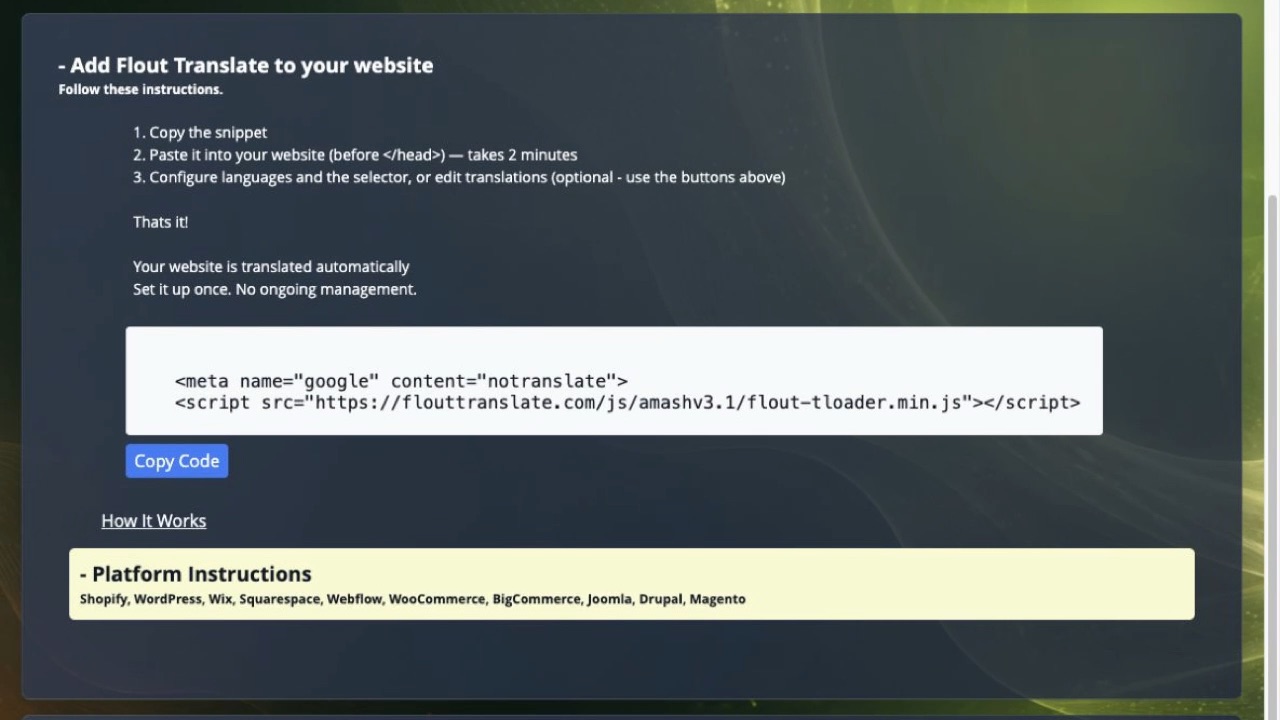
Task: Click the 'Follow these instructions.' text
Action: pos(140,89)
